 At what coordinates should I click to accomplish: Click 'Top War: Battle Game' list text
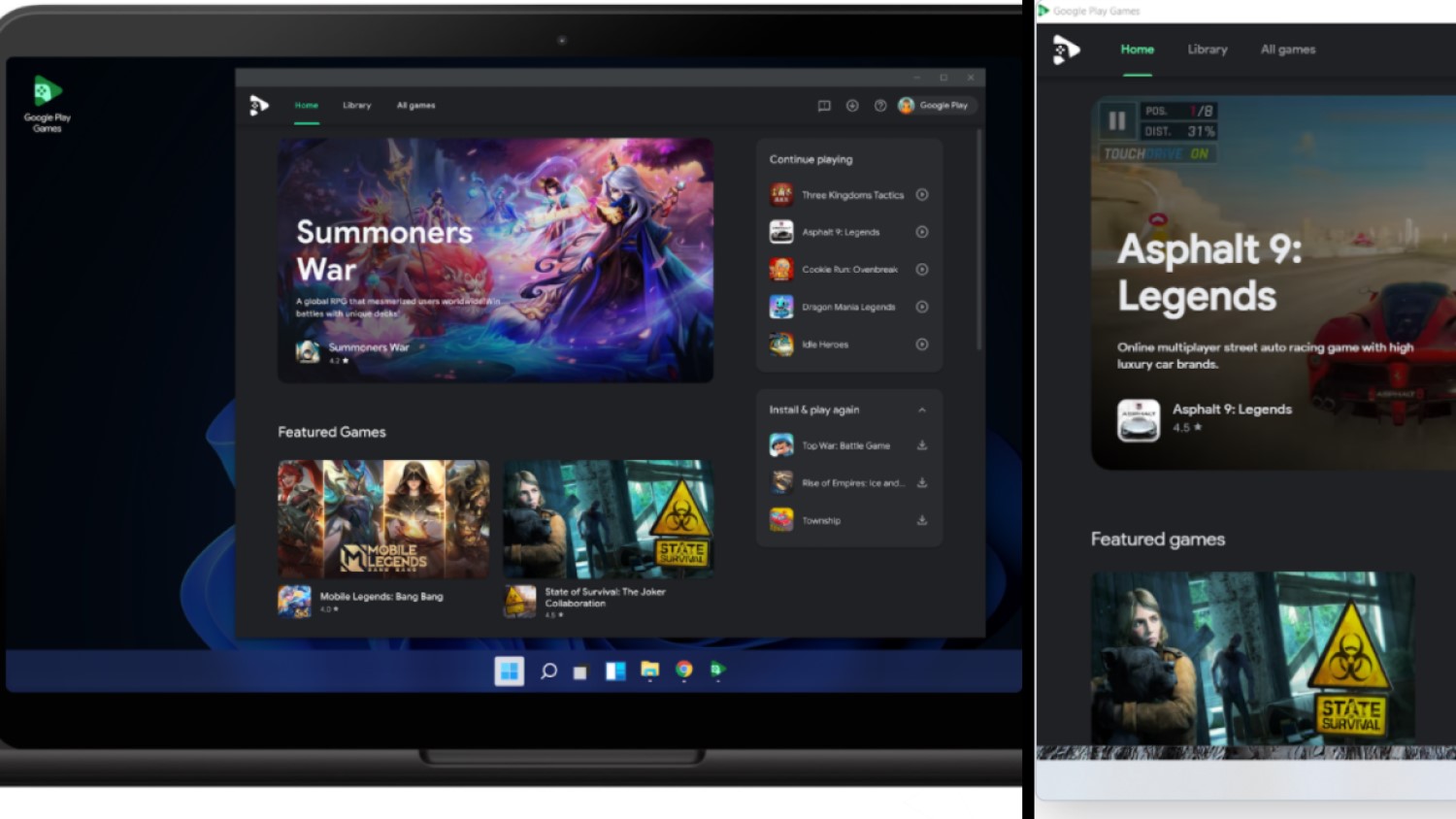pyautogui.click(x=845, y=445)
